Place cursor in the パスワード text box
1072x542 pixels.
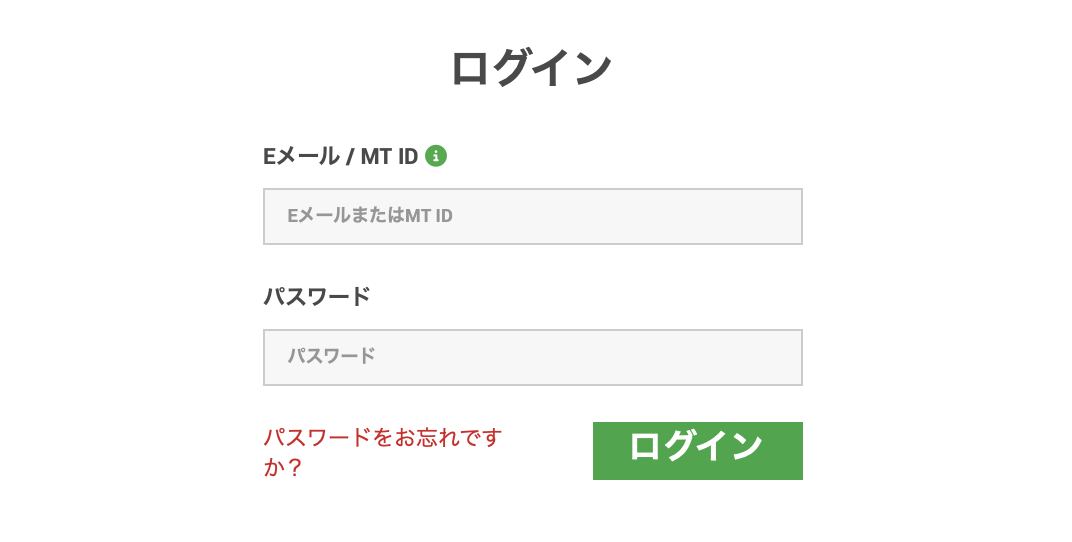coord(532,357)
